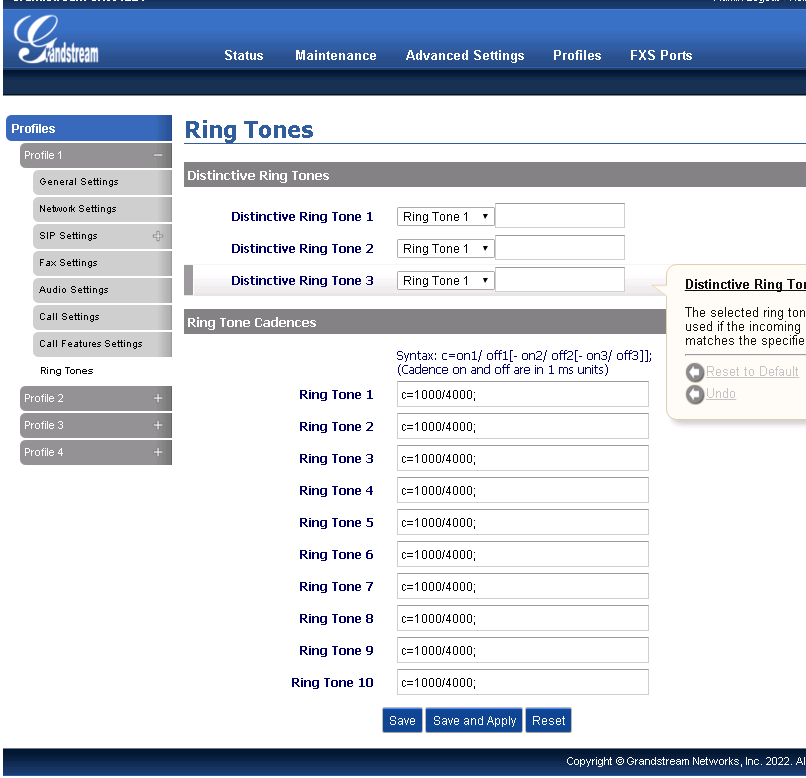This screenshot has height=778, width=806.
Task: Open Distinctive Ring Tone 3 dropdown
Action: click(445, 281)
